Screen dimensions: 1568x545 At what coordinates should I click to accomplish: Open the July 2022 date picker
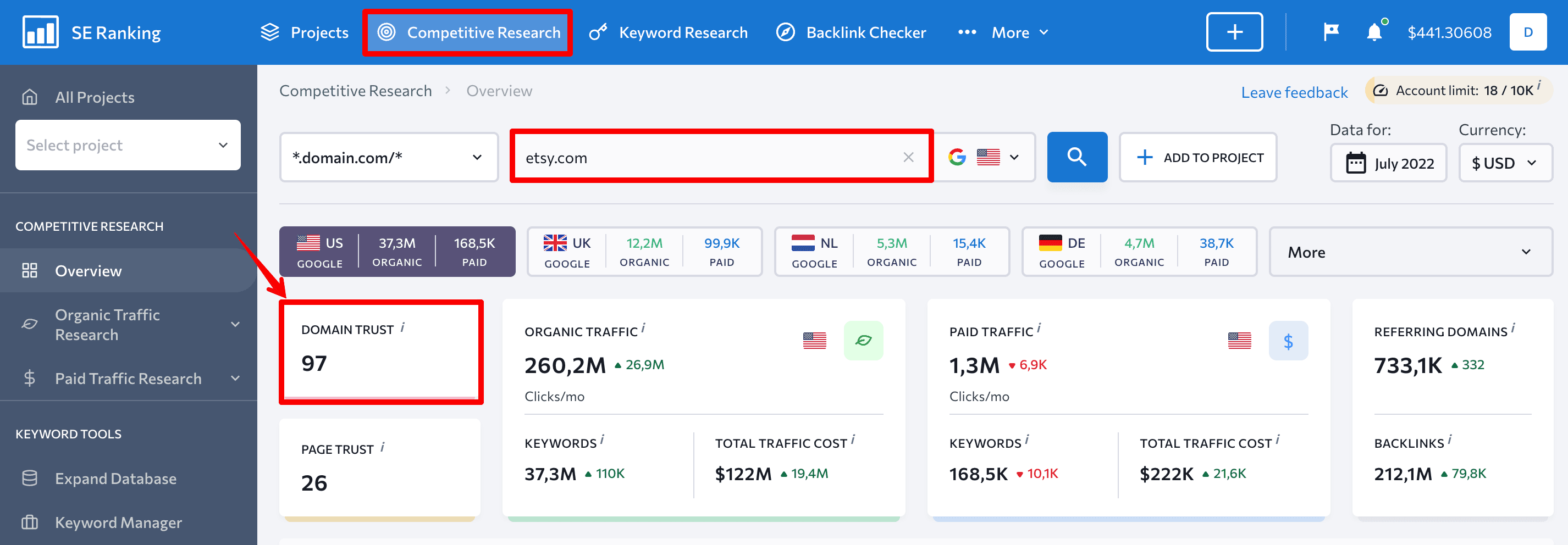pyautogui.click(x=1388, y=163)
